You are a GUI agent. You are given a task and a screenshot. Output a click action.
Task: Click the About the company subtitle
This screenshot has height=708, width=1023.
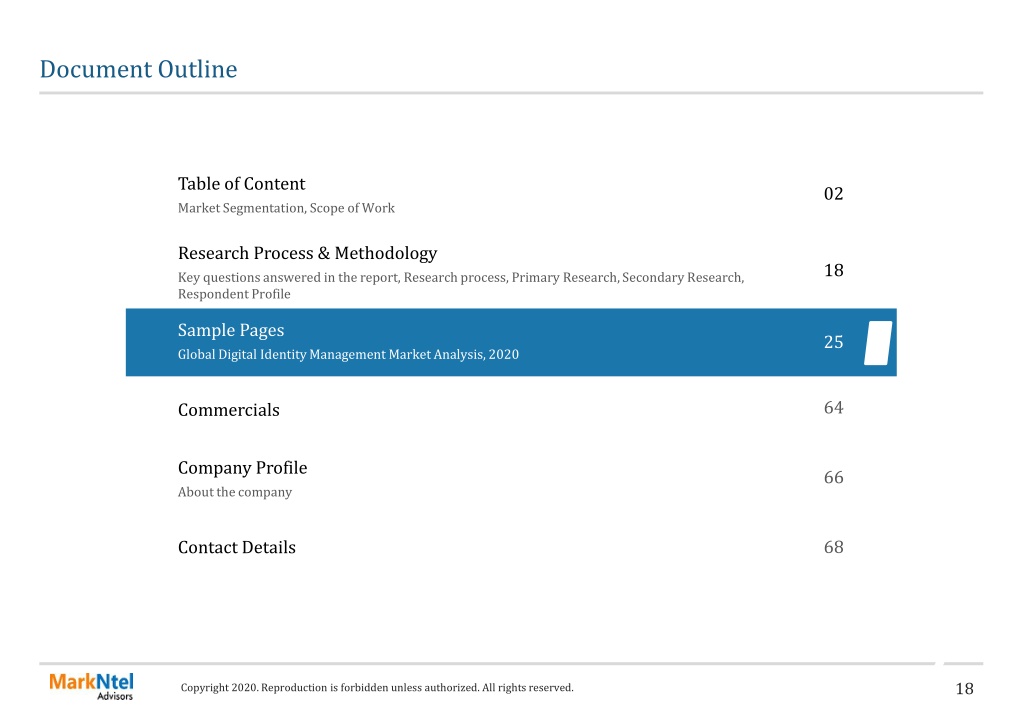point(234,492)
